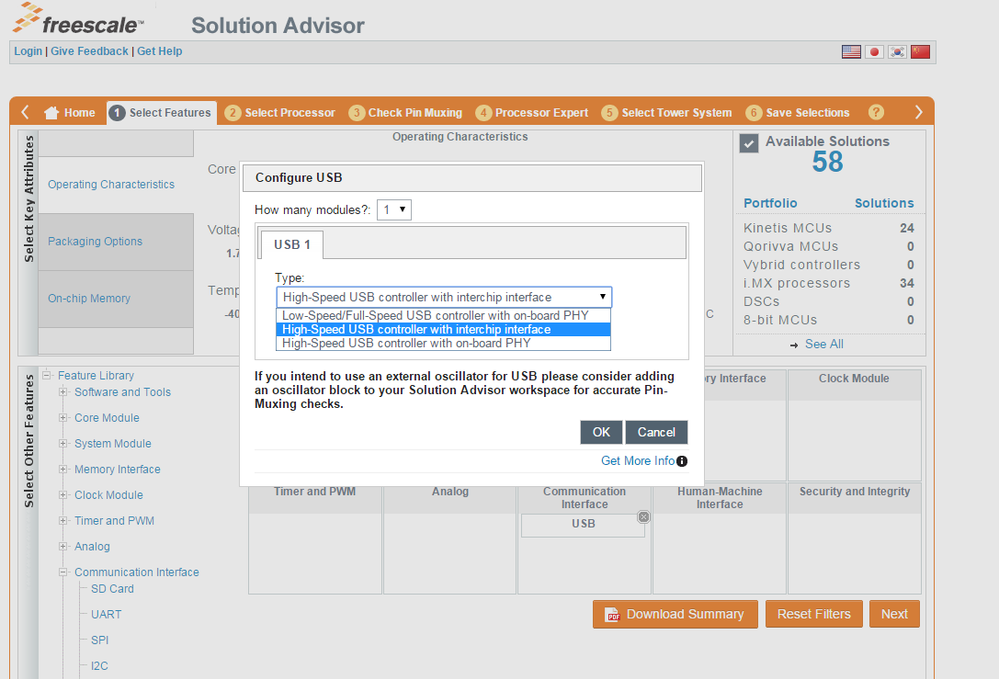
Task: Open the help question mark icon
Action: pyautogui.click(x=876, y=112)
